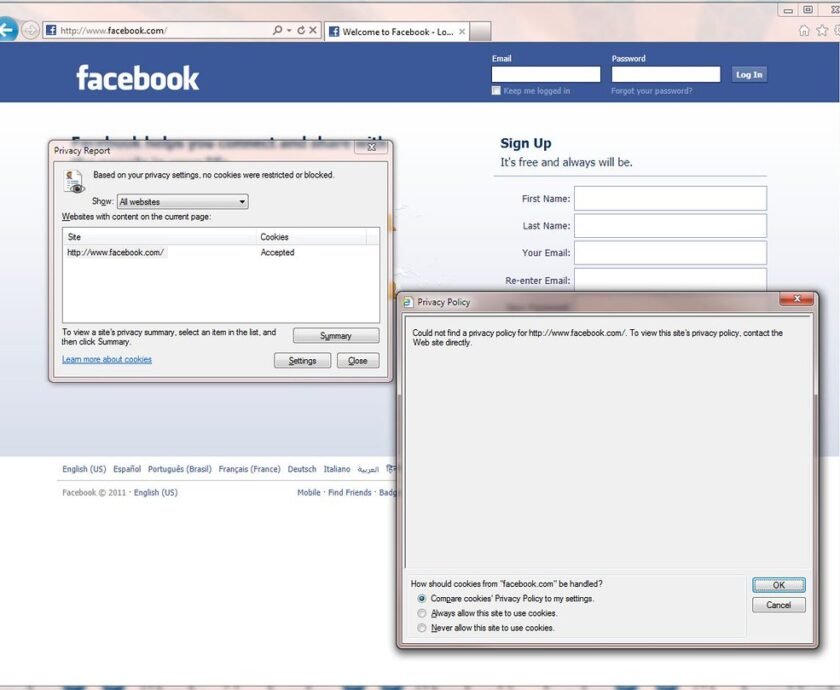The image size is (840, 690).
Task: Select the http://www.facebook.com/ row in site list
Action: coord(115,252)
